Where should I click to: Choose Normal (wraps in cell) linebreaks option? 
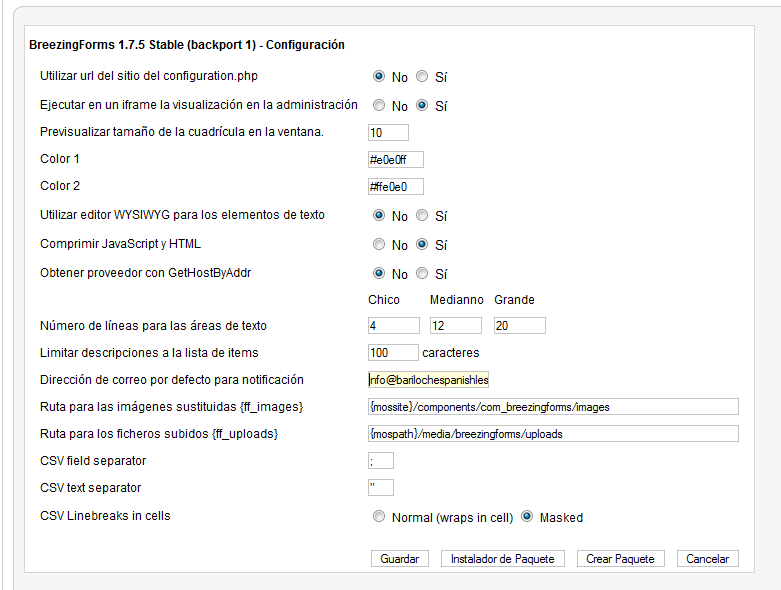(379, 516)
